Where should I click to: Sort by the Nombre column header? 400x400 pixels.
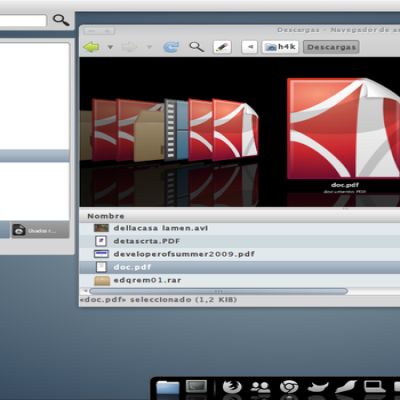[106, 216]
